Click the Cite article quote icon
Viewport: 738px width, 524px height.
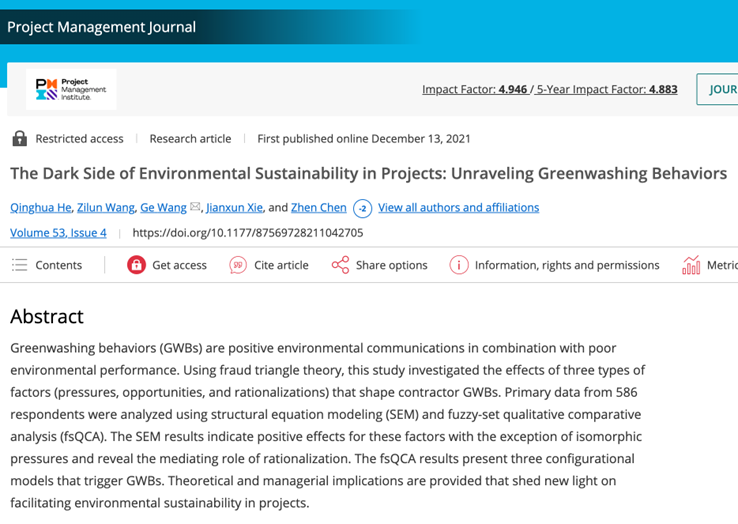tap(238, 265)
